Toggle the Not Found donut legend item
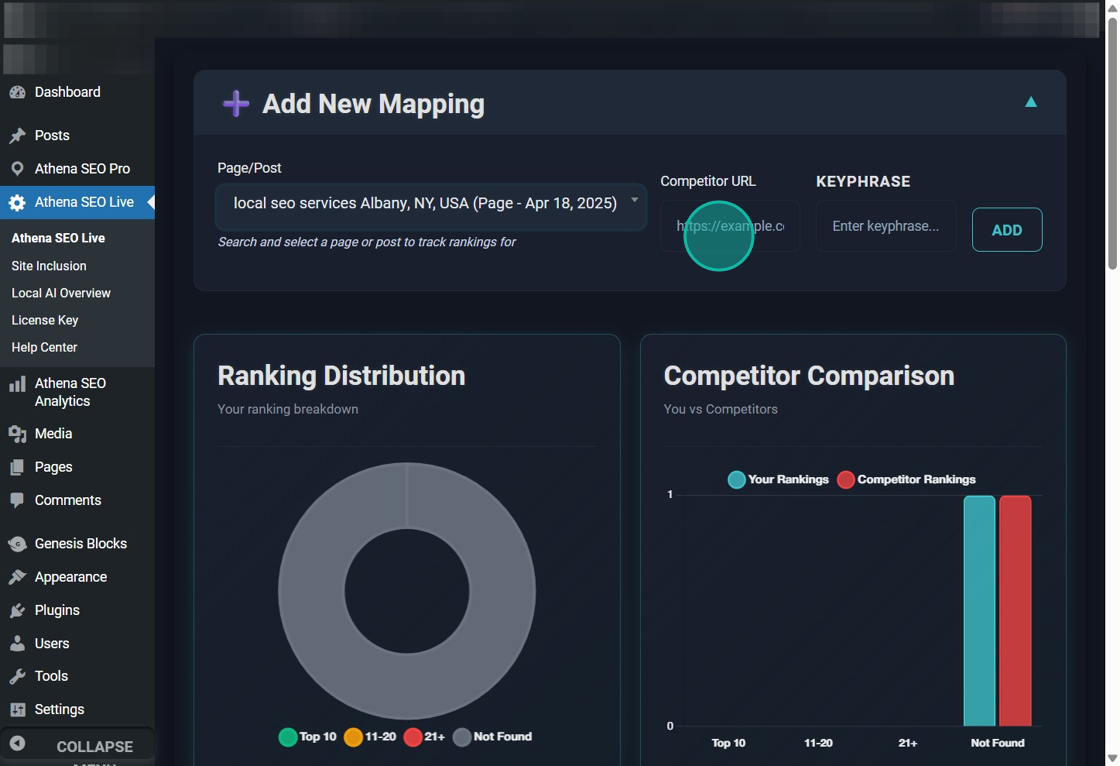Image resolution: width=1120 pixels, height=766 pixels. pos(493,737)
